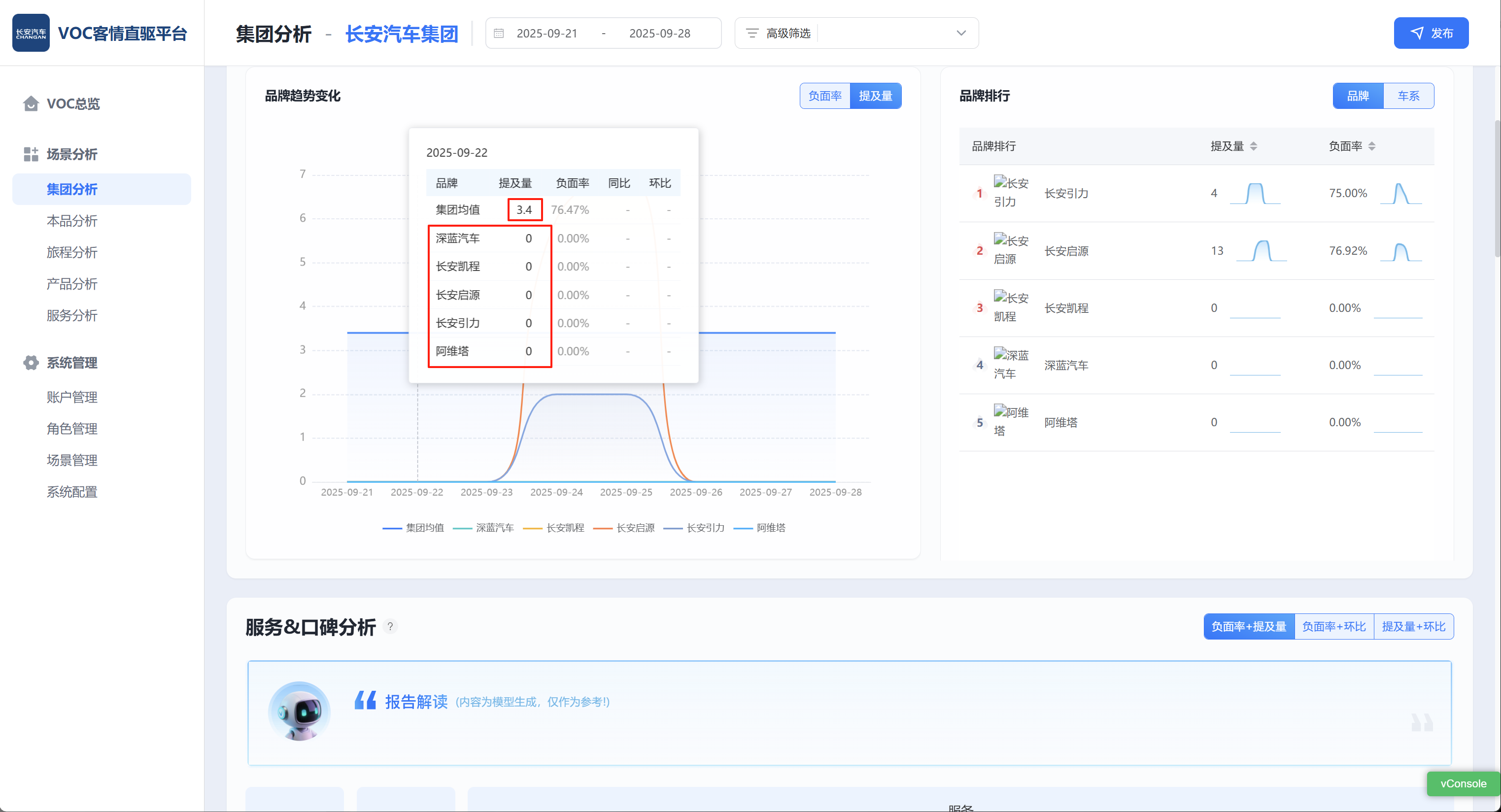This screenshot has width=1501, height=812.
Task: Click the Changan logo icon
Action: (x=31, y=33)
